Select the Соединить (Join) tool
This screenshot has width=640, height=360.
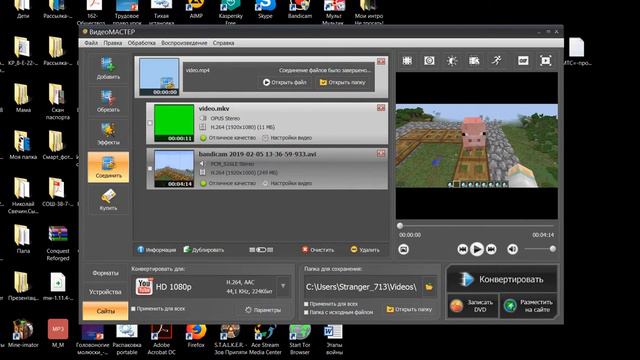click(x=108, y=167)
